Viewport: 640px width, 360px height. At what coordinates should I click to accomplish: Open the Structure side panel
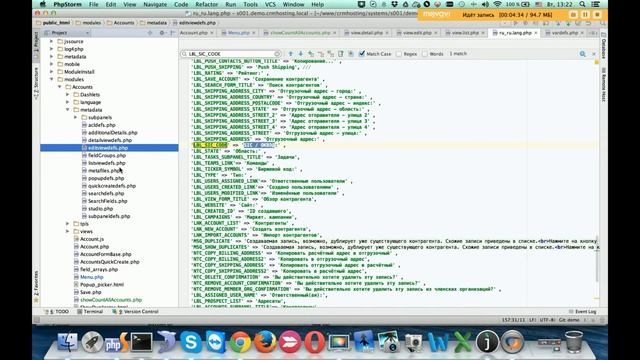(x=36, y=83)
